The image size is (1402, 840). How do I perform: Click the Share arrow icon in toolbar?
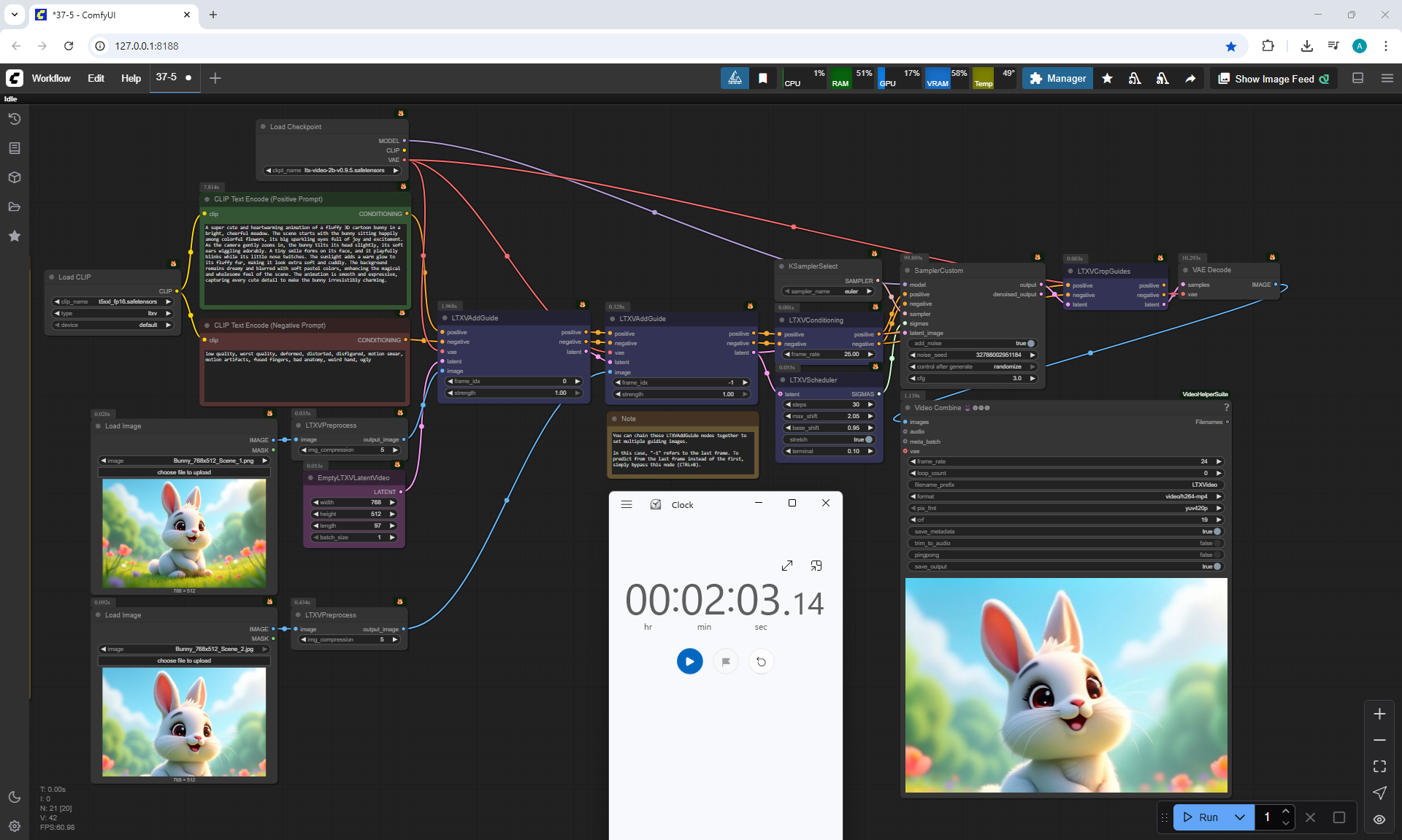coord(1190,79)
